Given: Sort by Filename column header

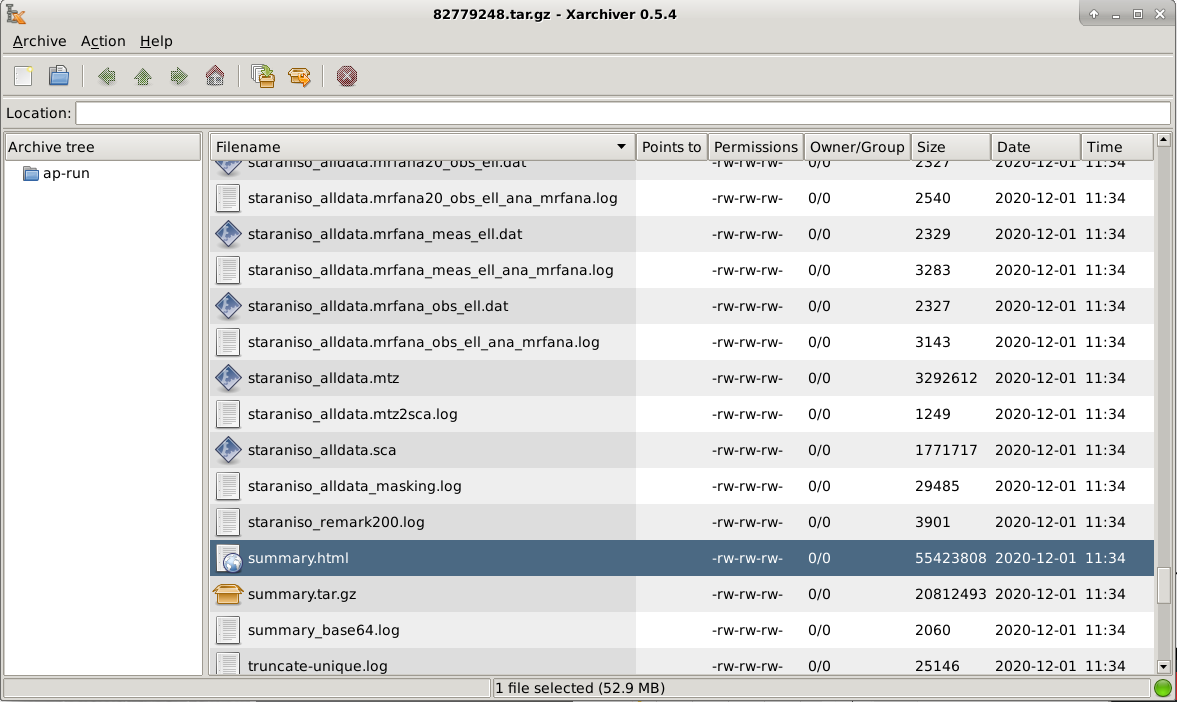Looking at the screenshot, I should click(420, 147).
